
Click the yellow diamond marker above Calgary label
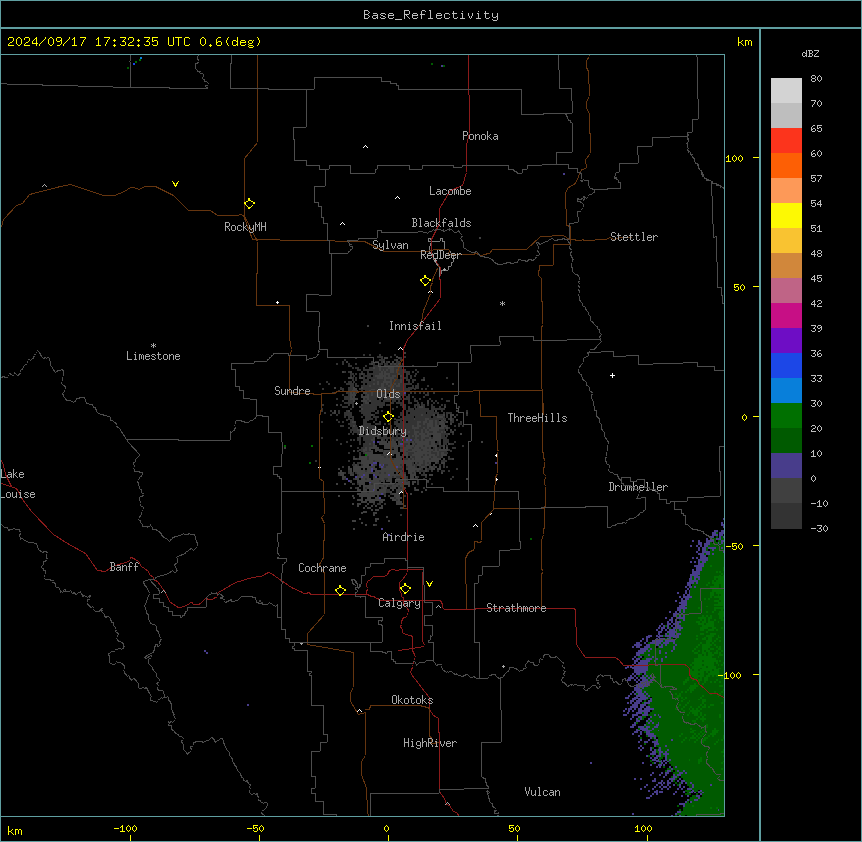coord(406,589)
